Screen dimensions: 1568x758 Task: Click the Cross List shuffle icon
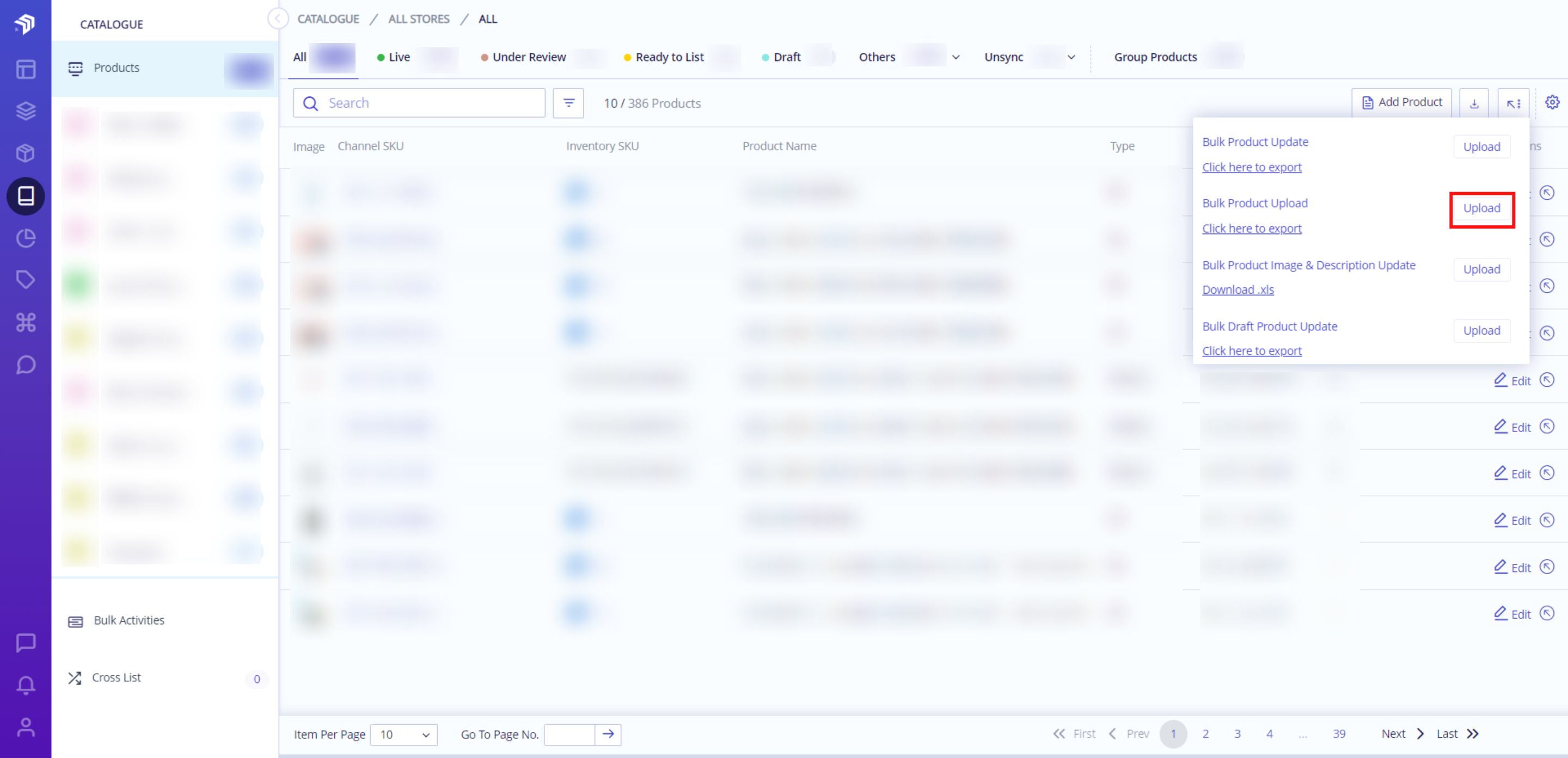(74, 677)
